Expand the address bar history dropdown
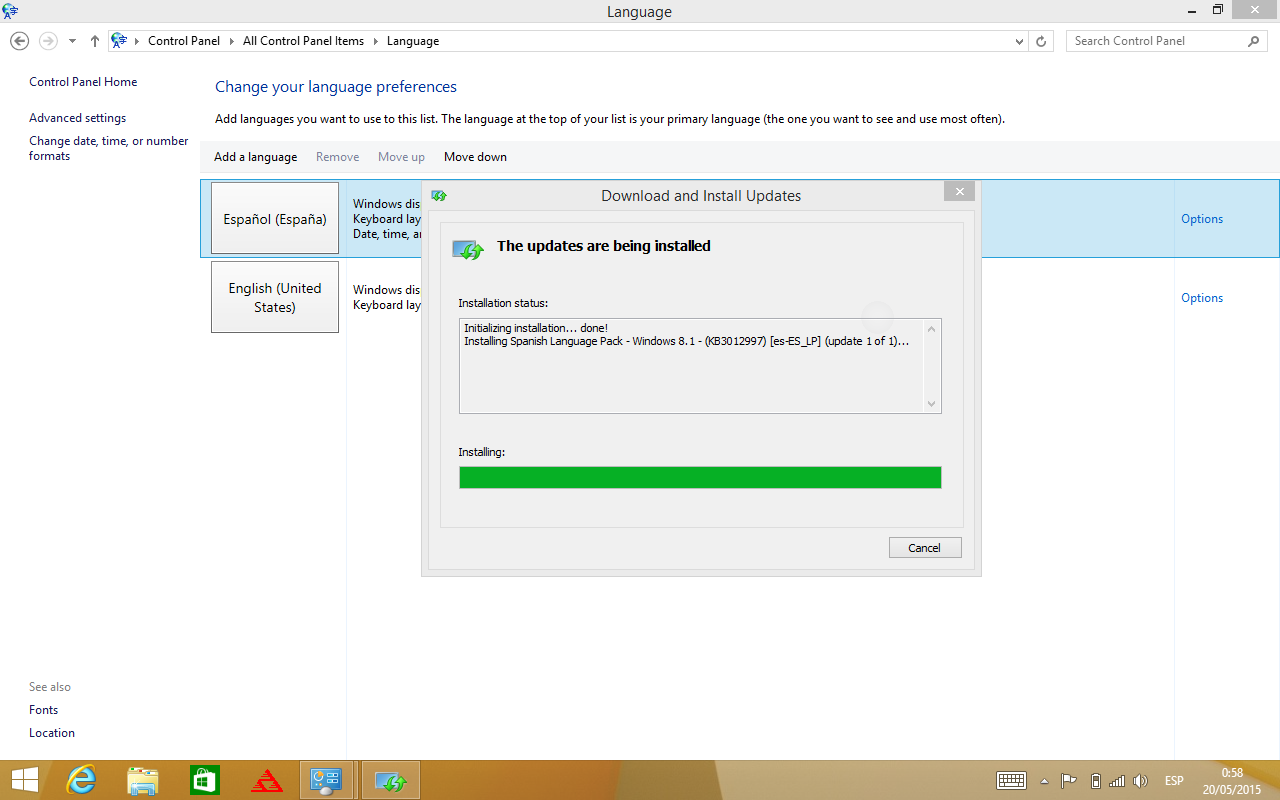Image resolution: width=1280 pixels, height=800 pixels. click(x=1019, y=41)
